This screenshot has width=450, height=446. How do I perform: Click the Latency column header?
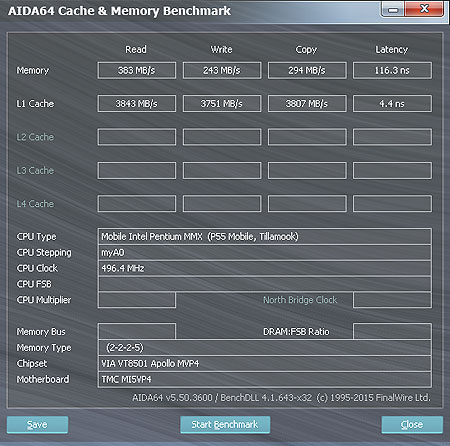(392, 50)
